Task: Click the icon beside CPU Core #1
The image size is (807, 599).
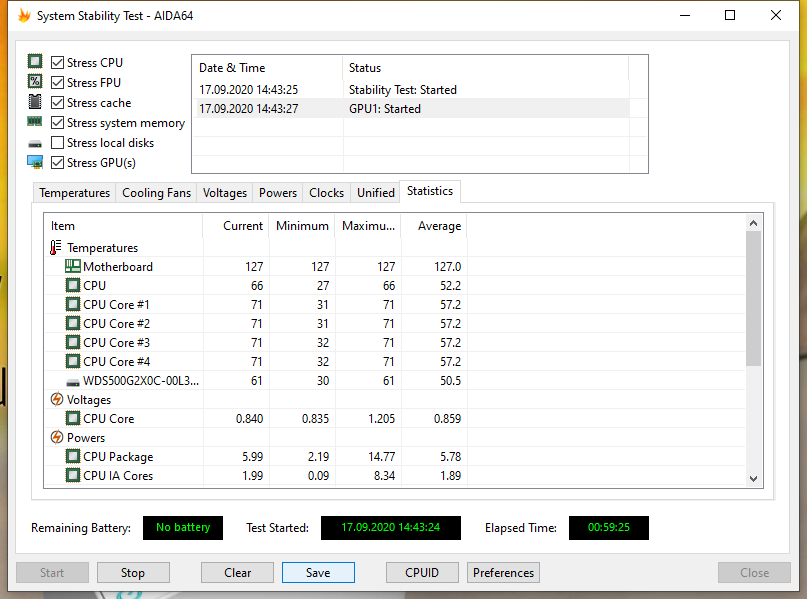Action: point(73,304)
